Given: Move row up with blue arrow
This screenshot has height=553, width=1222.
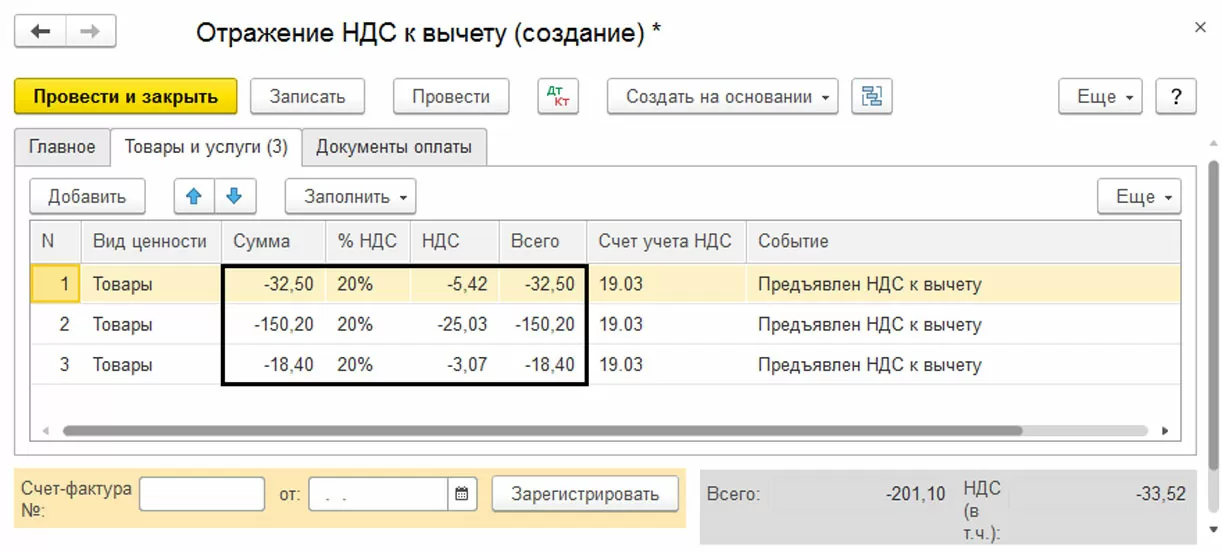Looking at the screenshot, I should [x=194, y=196].
